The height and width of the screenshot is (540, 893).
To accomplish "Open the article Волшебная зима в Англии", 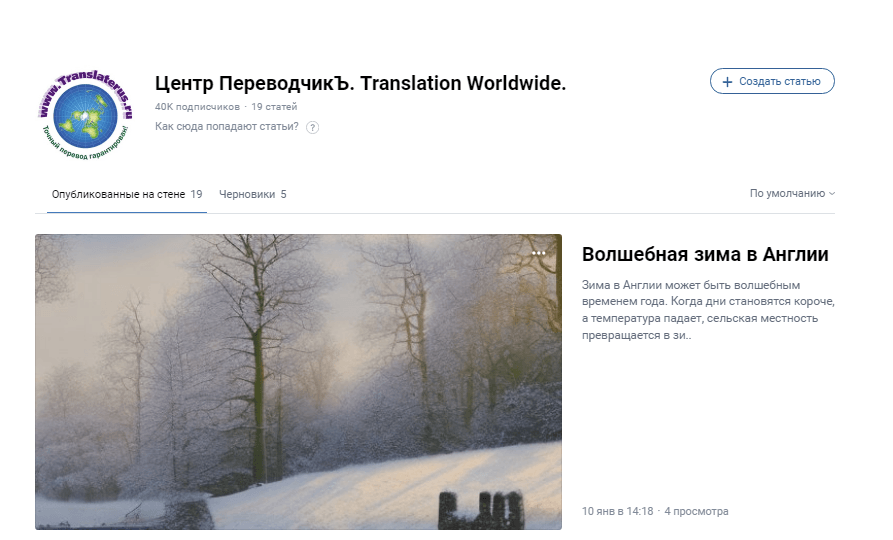I will coord(705,254).
